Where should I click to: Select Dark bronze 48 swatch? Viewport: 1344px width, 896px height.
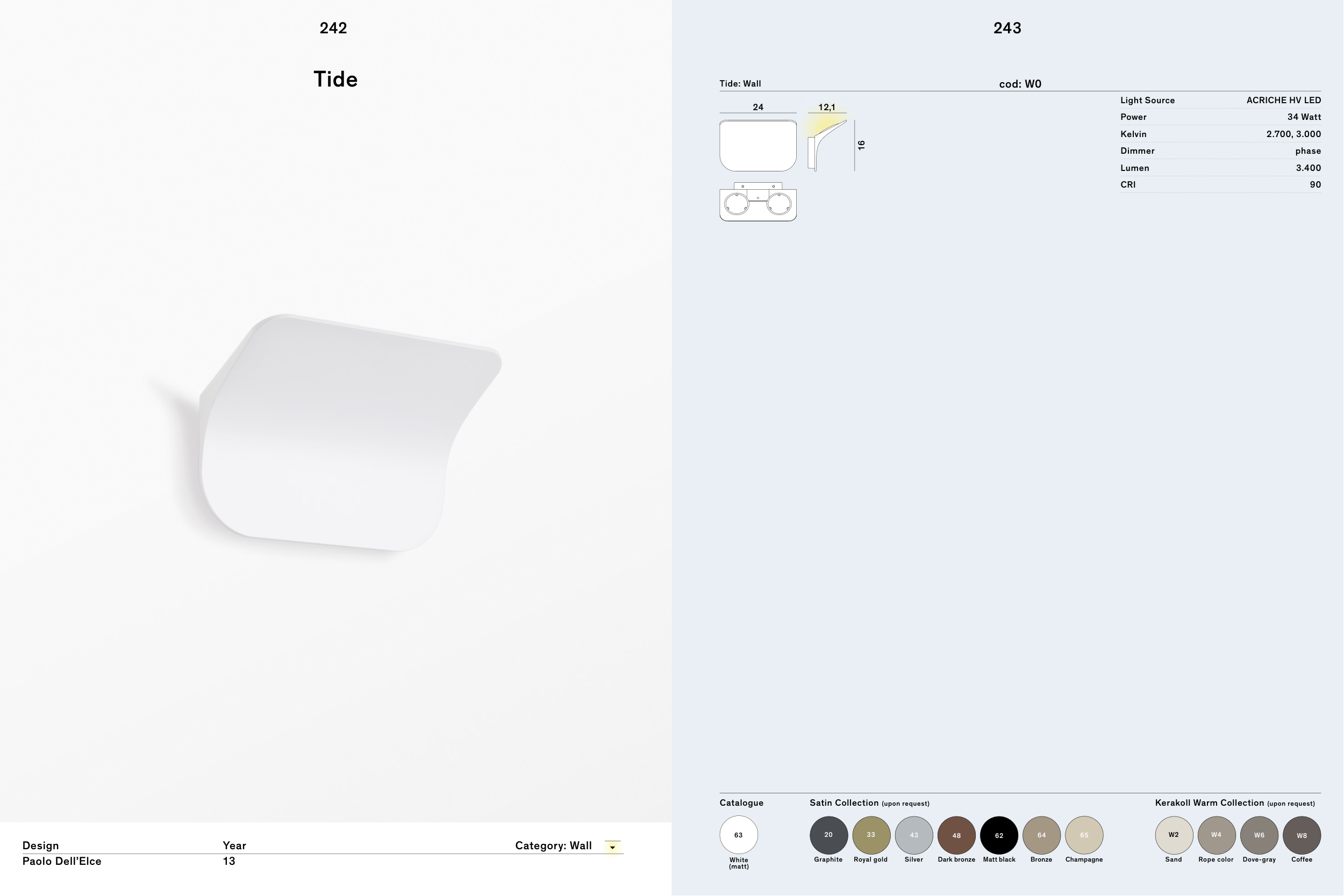tap(956, 835)
